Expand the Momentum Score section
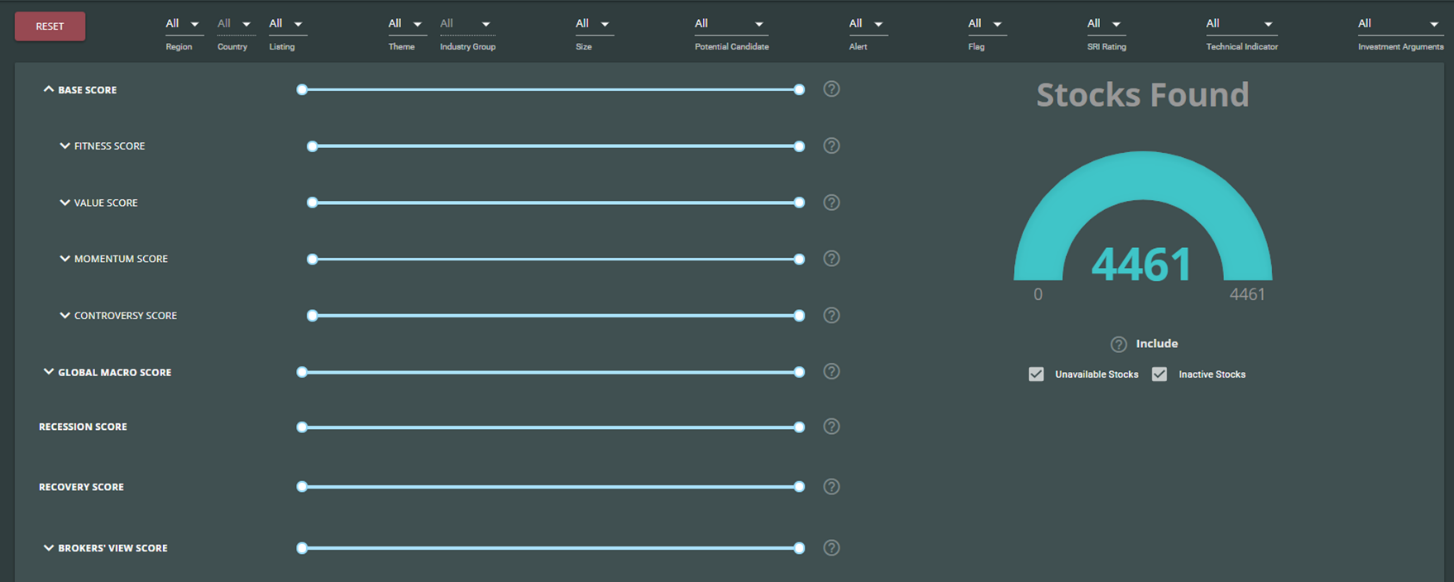Image resolution: width=1454 pixels, height=582 pixels. [65, 259]
